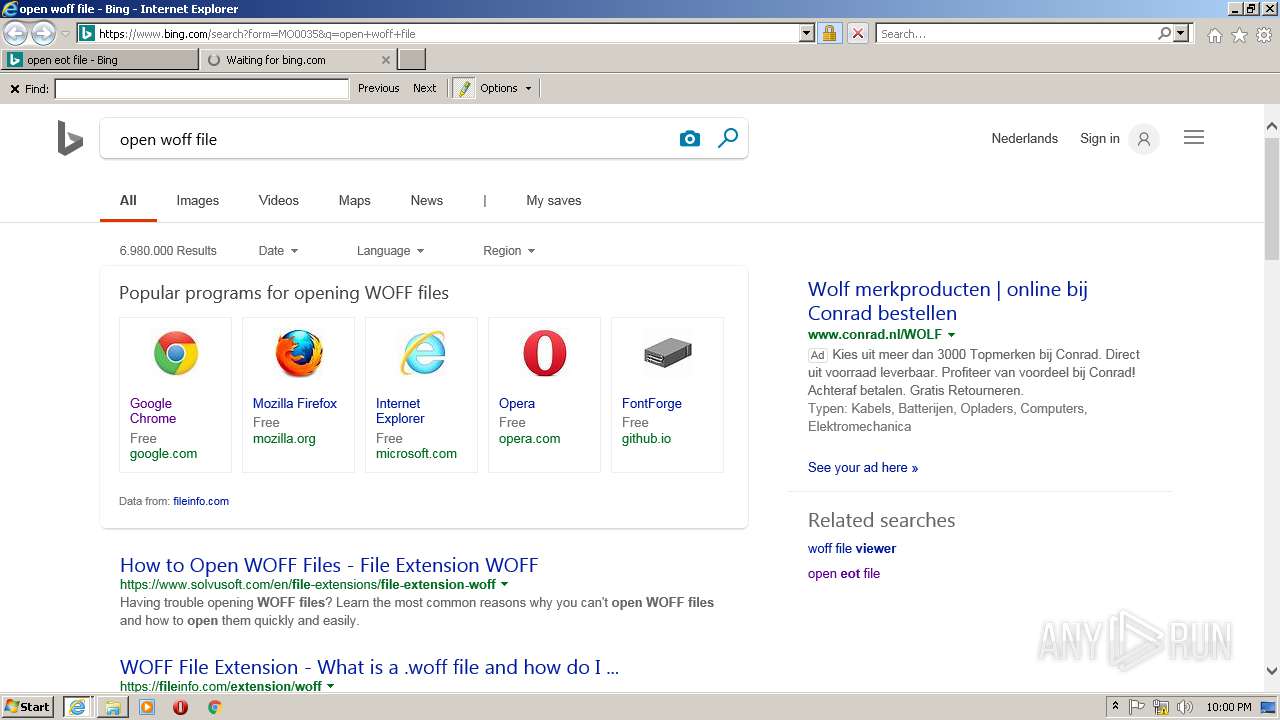Screen dimensions: 1280x720
Task: Click the vertical scrollbar down arrow
Action: 1272,672
